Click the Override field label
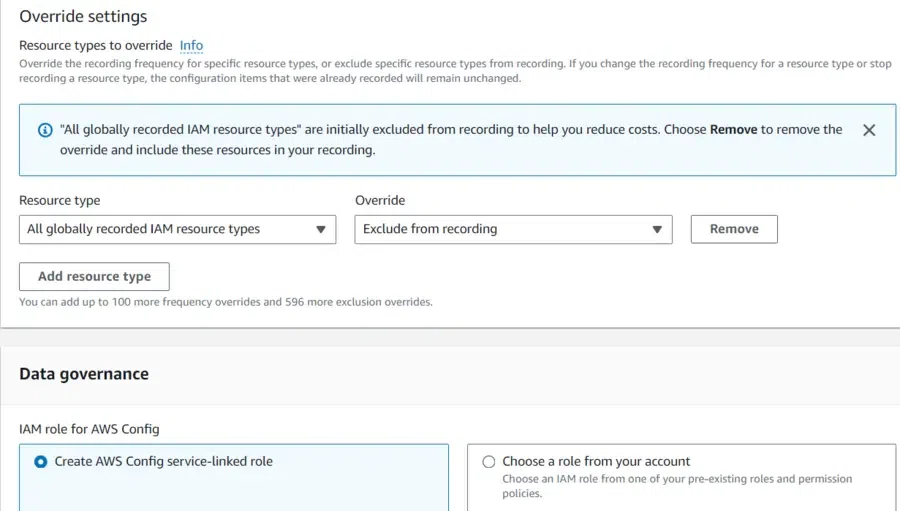This screenshot has height=511, width=900. tap(380, 200)
